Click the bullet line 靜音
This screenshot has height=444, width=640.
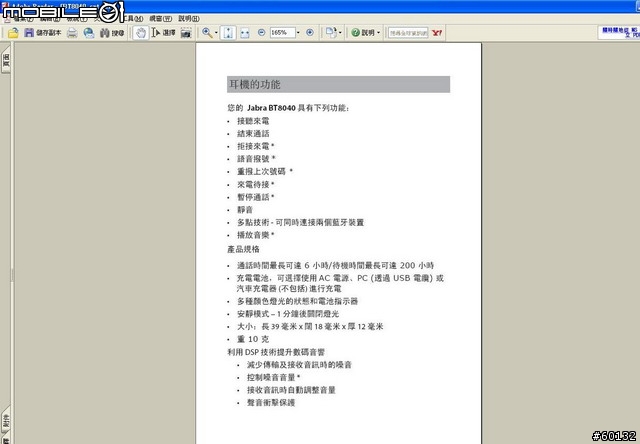tap(245, 210)
